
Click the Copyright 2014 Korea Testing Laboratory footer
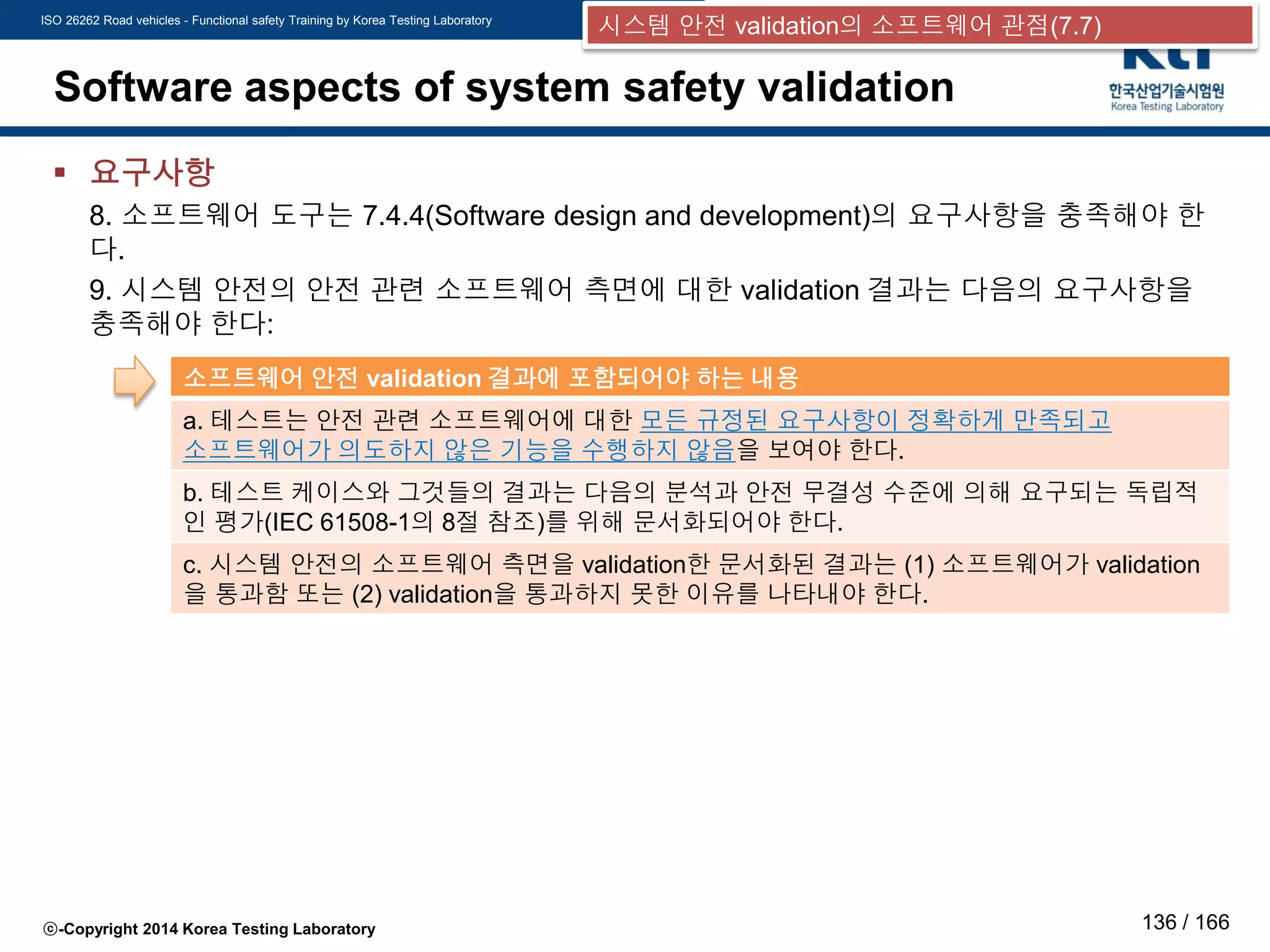209,929
